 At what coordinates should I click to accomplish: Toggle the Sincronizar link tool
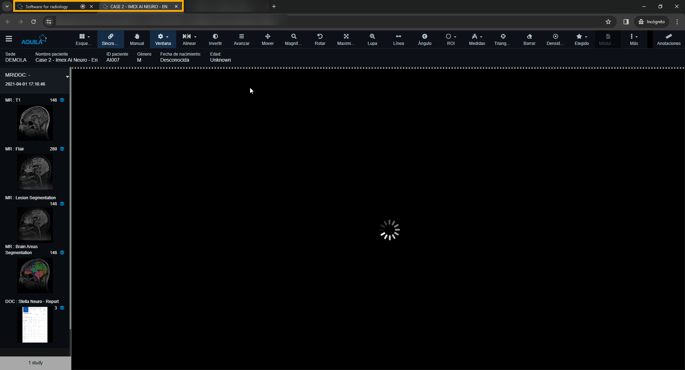click(110, 39)
